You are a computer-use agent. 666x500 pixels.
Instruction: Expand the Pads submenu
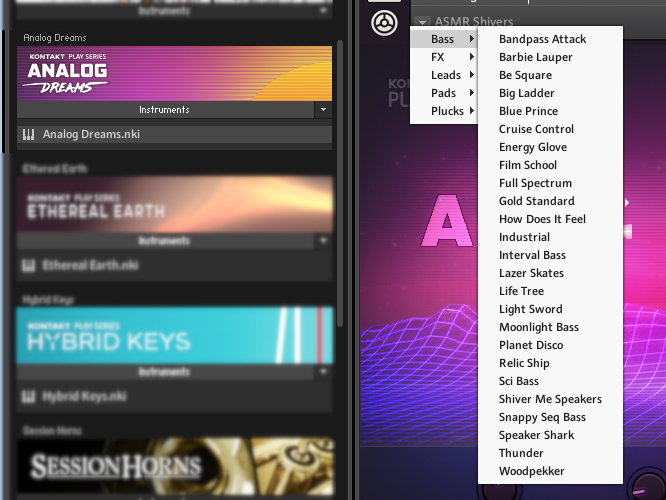444,93
